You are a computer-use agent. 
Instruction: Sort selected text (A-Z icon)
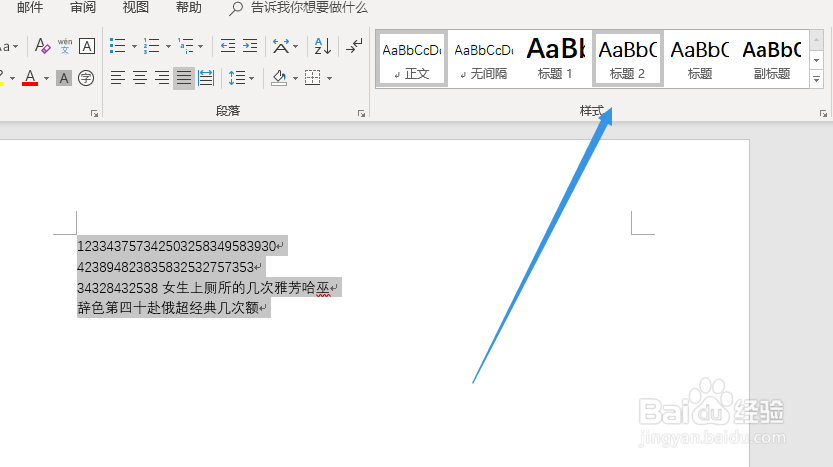coord(322,46)
